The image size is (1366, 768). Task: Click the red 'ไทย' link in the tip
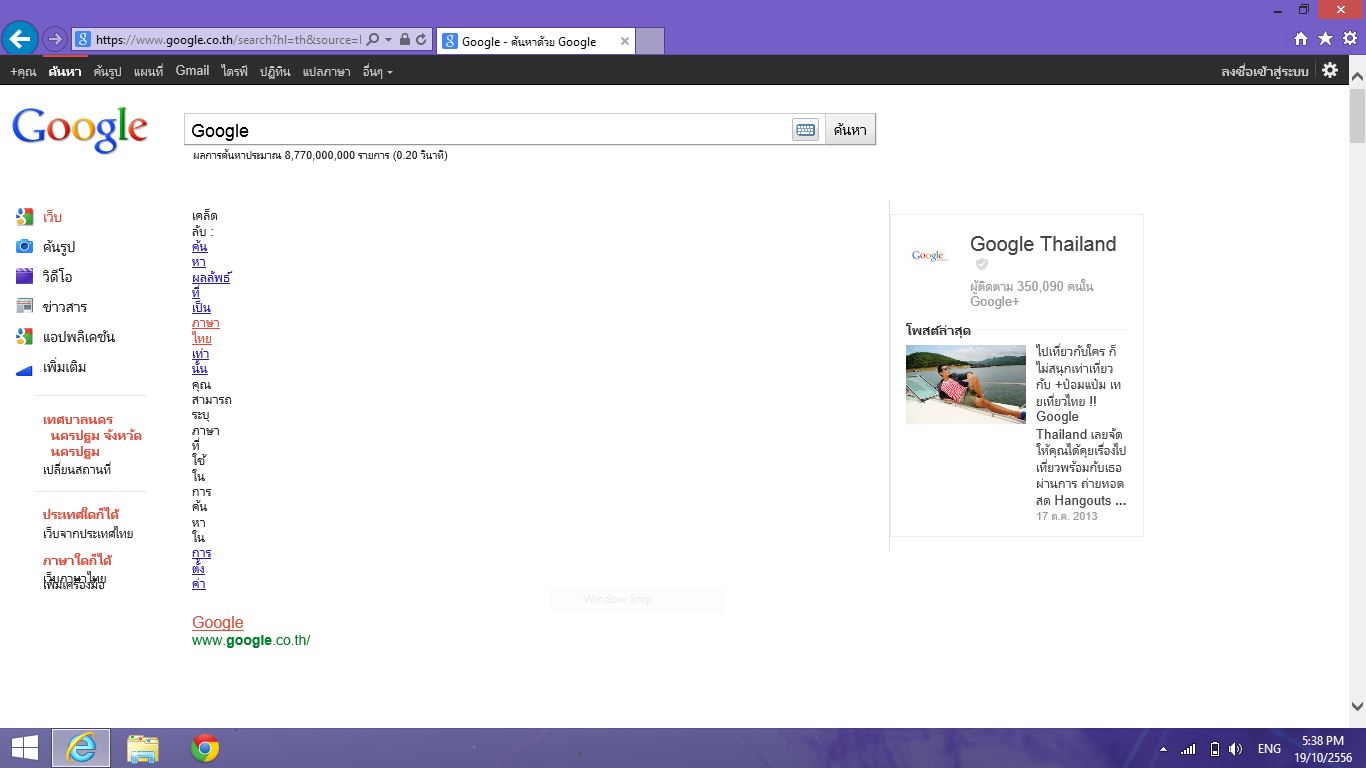(202, 339)
